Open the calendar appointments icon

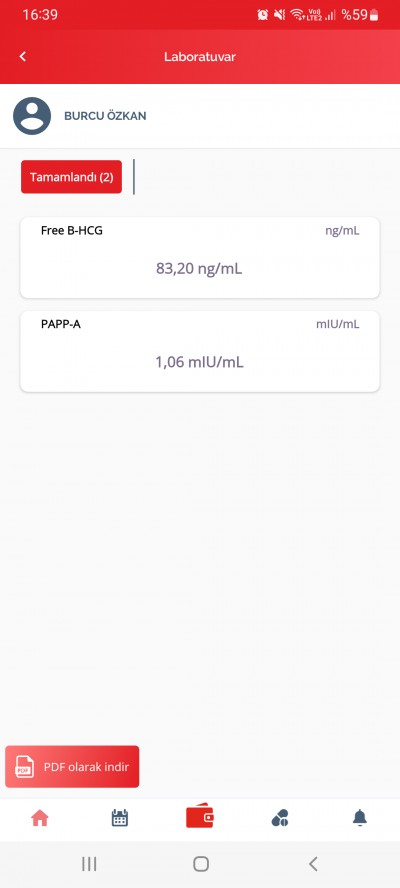tap(120, 818)
